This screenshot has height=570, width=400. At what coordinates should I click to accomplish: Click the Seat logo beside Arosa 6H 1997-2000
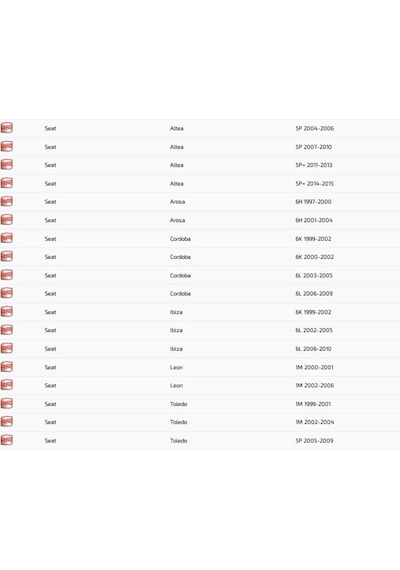coord(7,201)
